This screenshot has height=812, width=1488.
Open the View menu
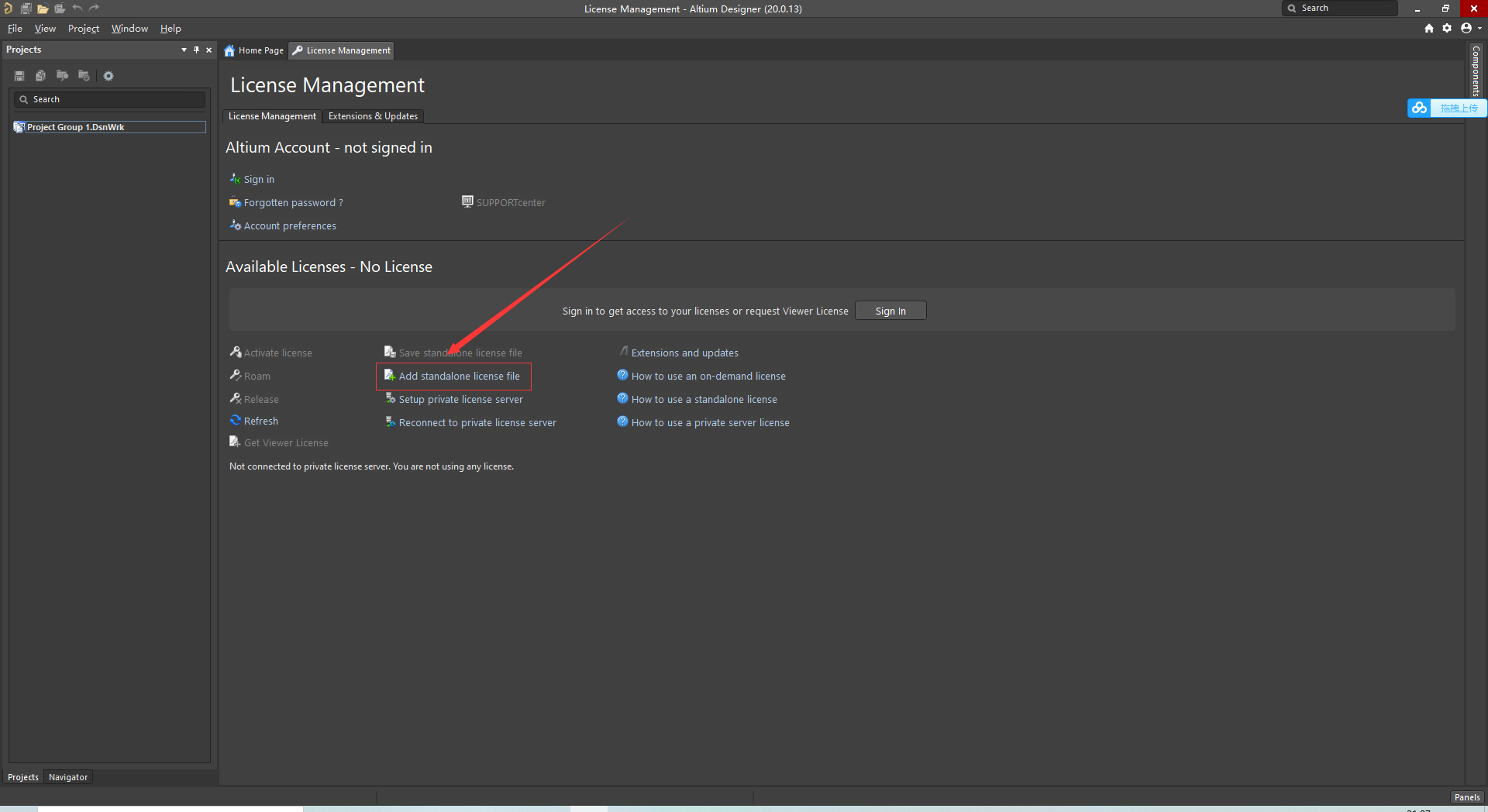[45, 29]
